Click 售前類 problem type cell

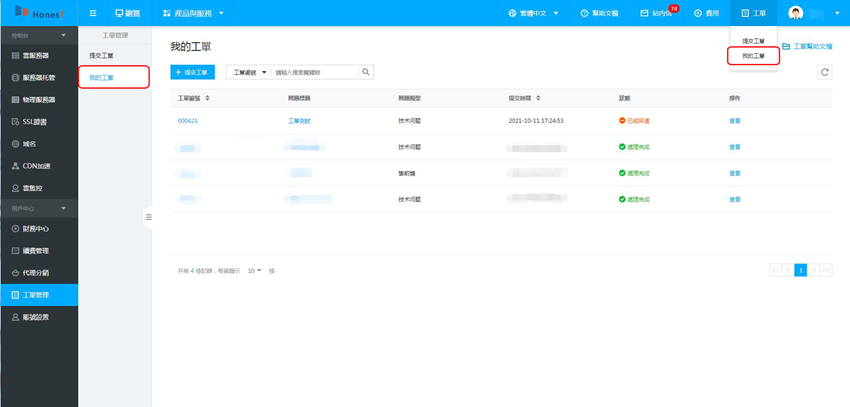pos(407,173)
